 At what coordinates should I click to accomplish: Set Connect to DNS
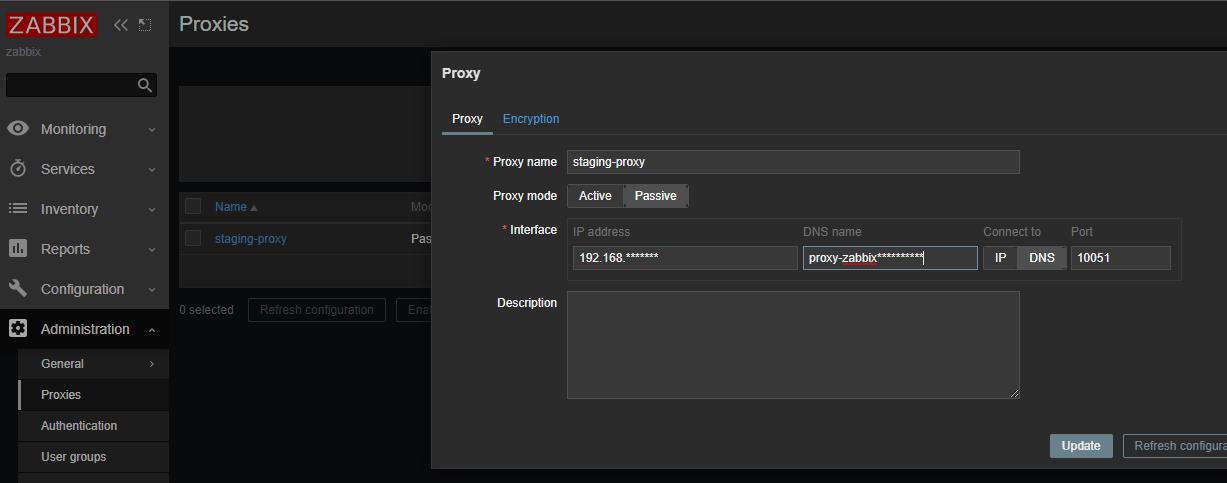pyautogui.click(x=1042, y=258)
